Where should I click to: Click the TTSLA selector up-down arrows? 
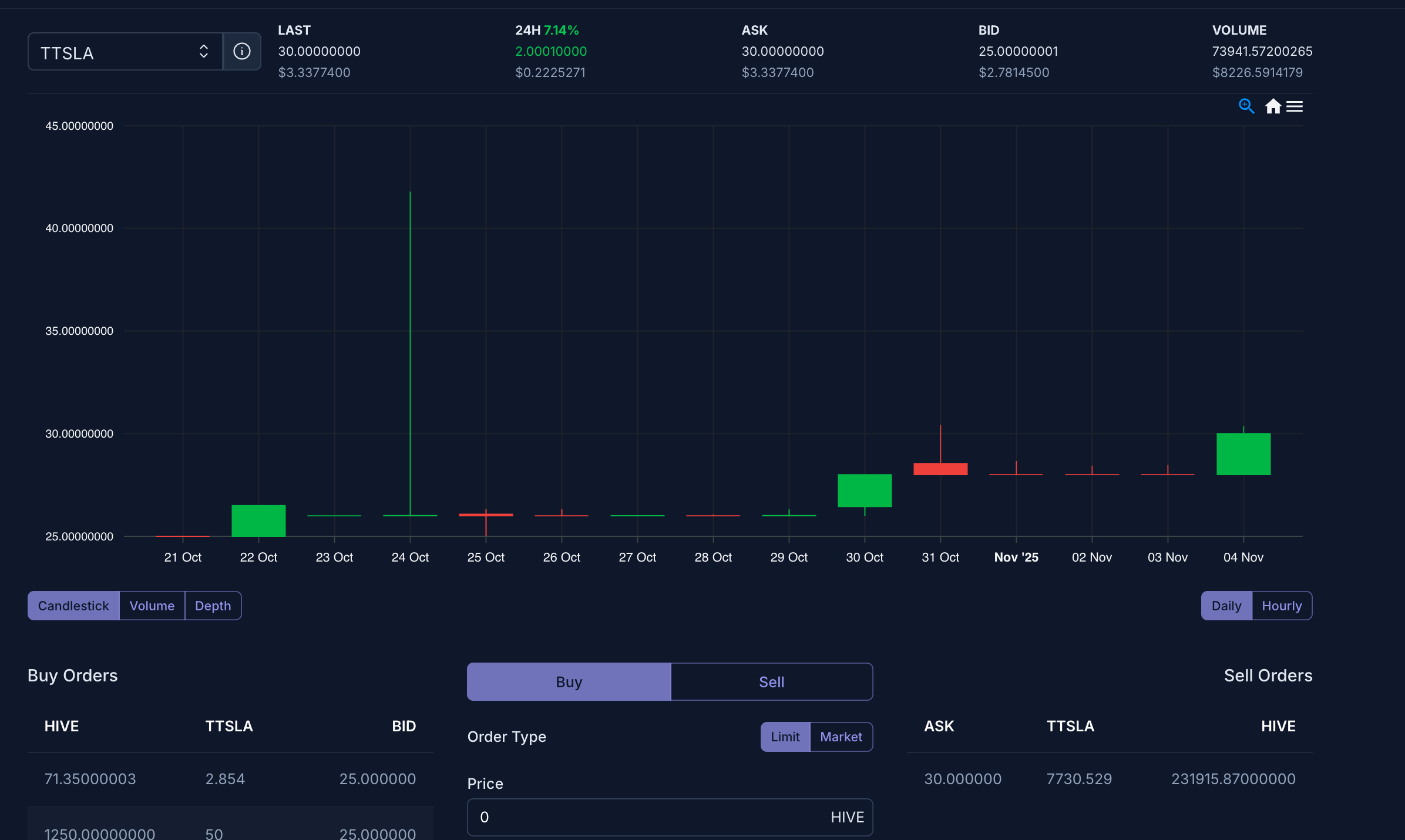coord(204,52)
